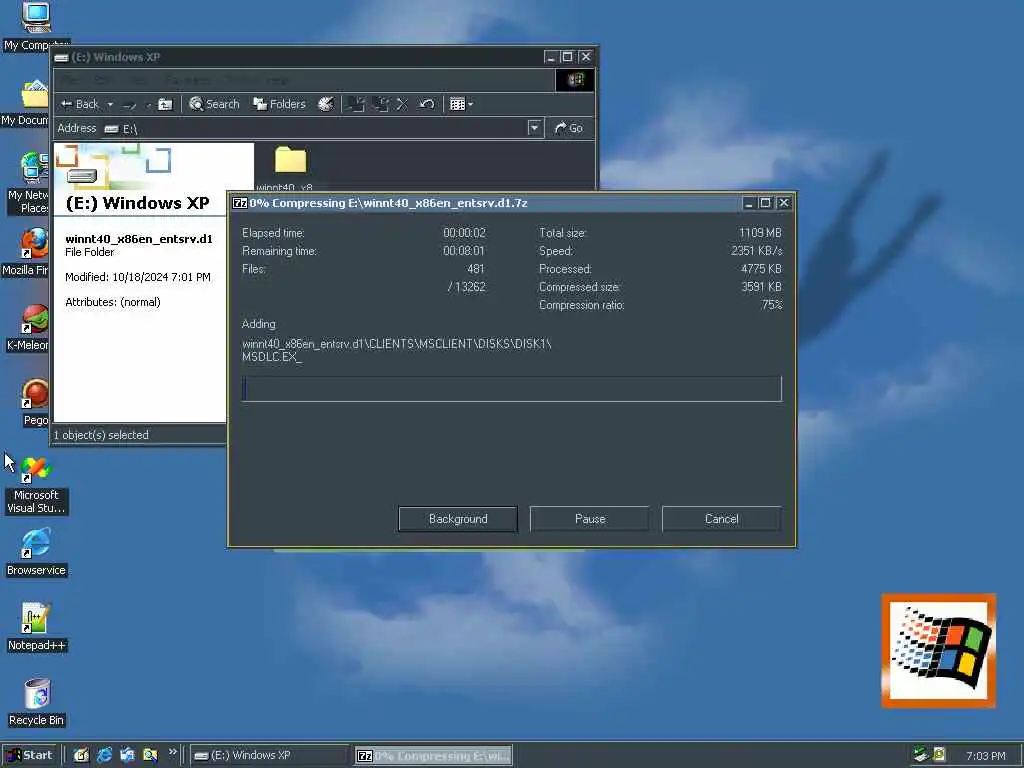Click the 'Remaining time' value 00:08:01
The width and height of the screenshot is (1024, 768).
[464, 251]
